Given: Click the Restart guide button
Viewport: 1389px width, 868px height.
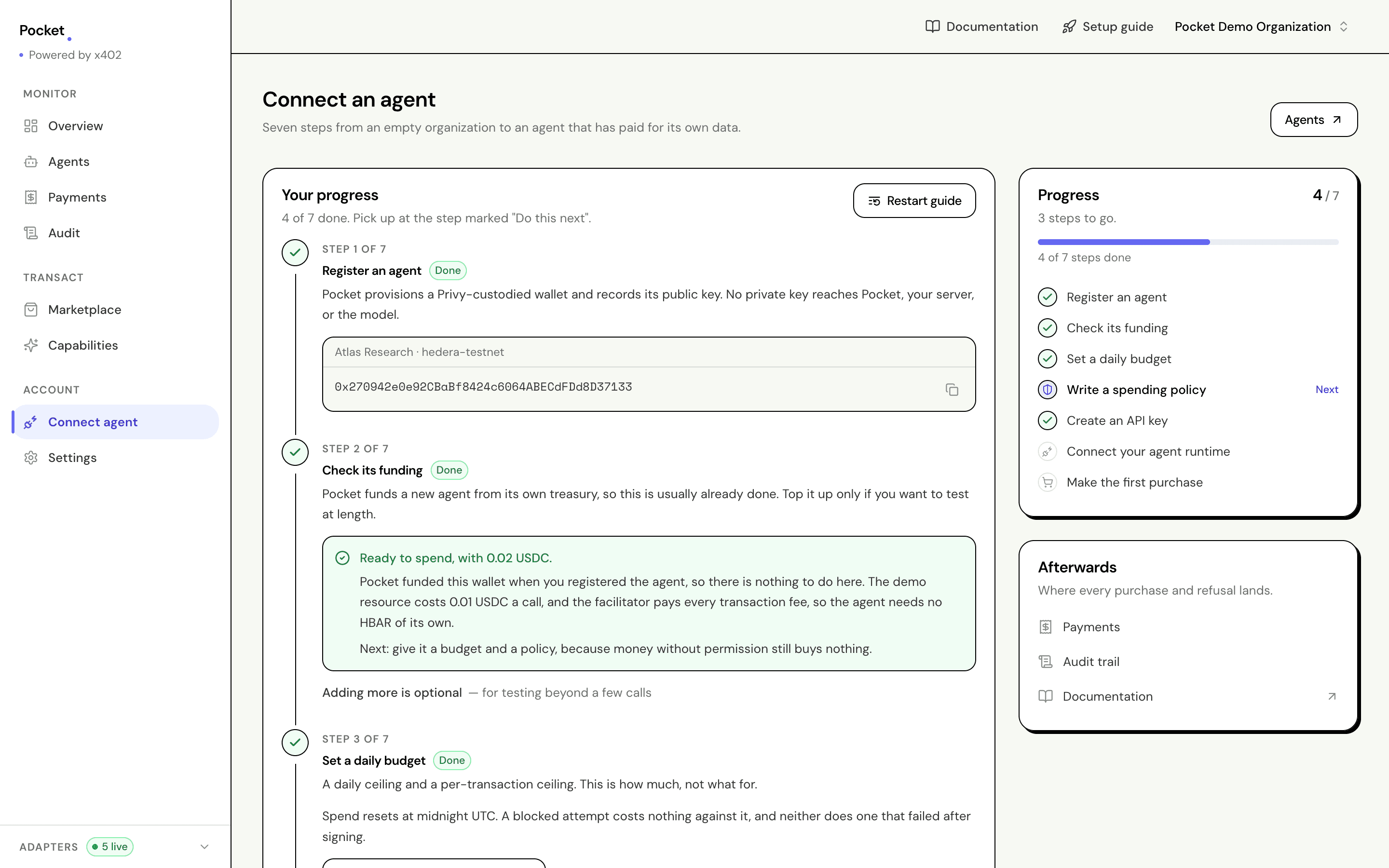Looking at the screenshot, I should coord(914,200).
